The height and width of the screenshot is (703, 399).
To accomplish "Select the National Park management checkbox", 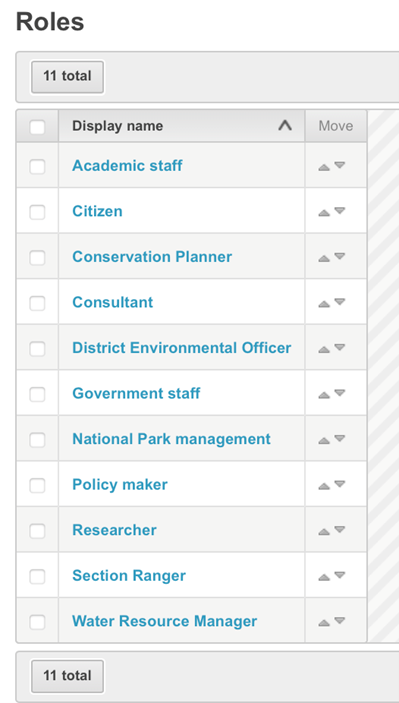I will click(37, 440).
